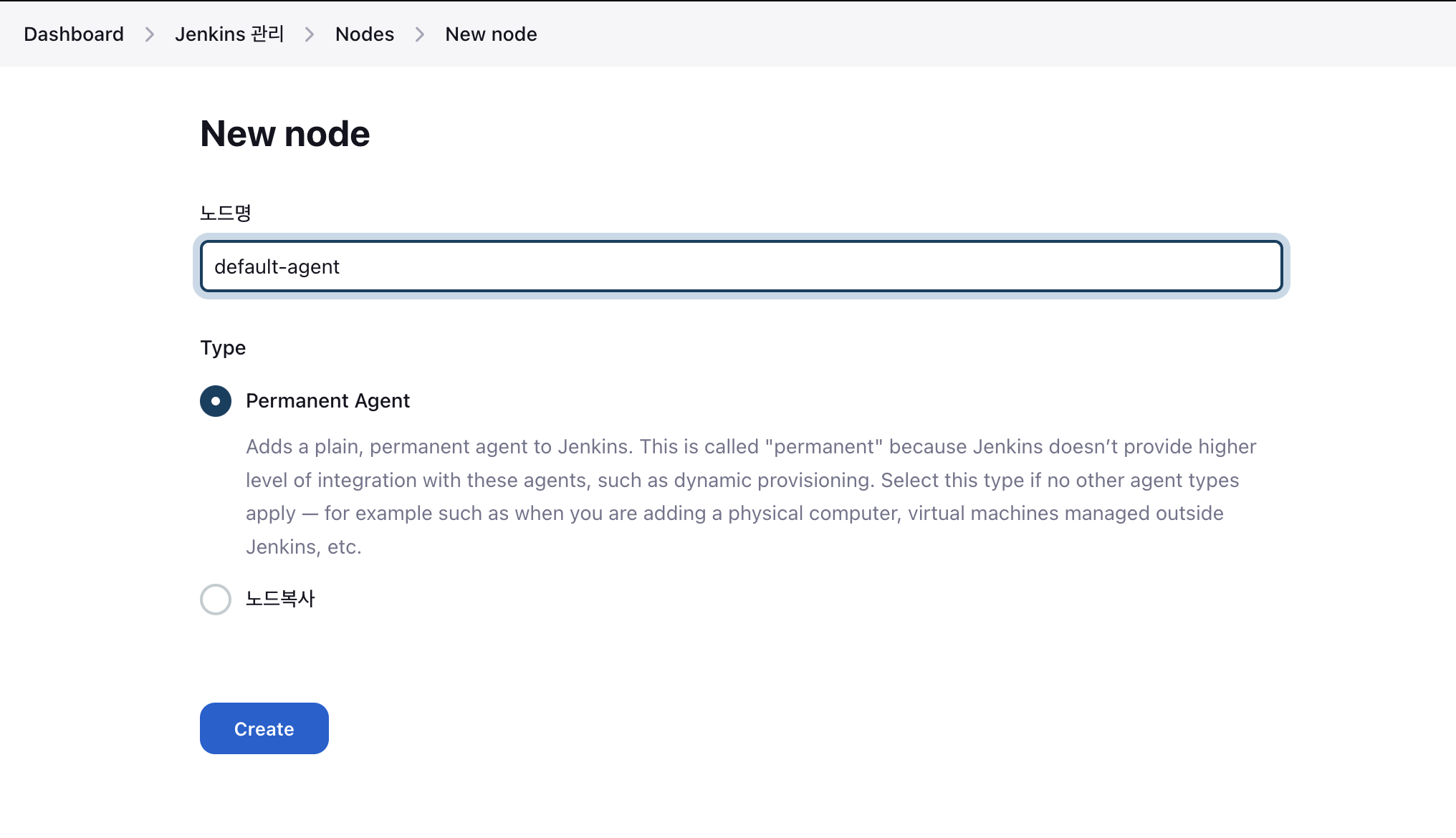
Task: Click the New node page heading
Action: (x=284, y=134)
